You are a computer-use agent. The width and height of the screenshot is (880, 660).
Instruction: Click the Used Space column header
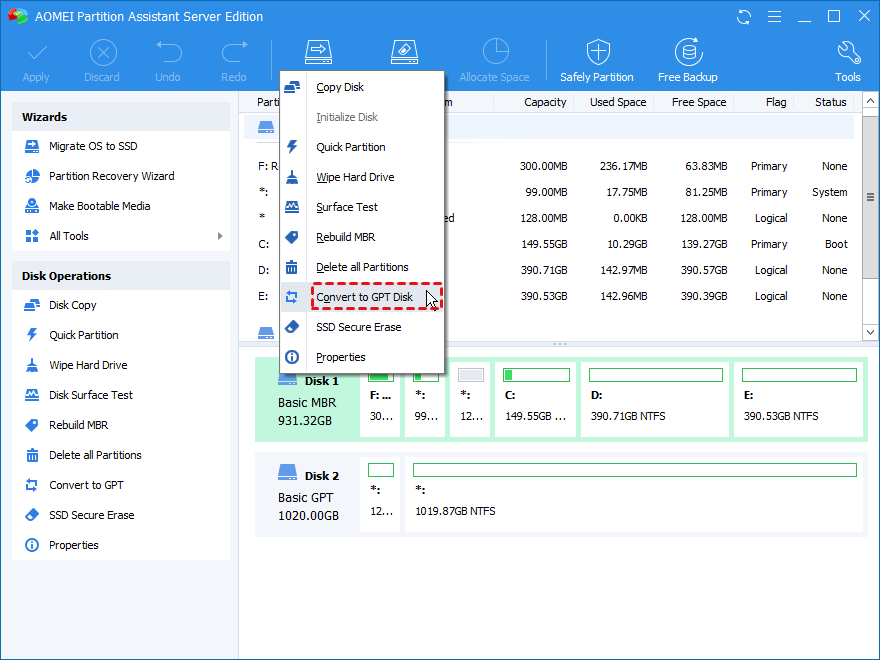618,102
